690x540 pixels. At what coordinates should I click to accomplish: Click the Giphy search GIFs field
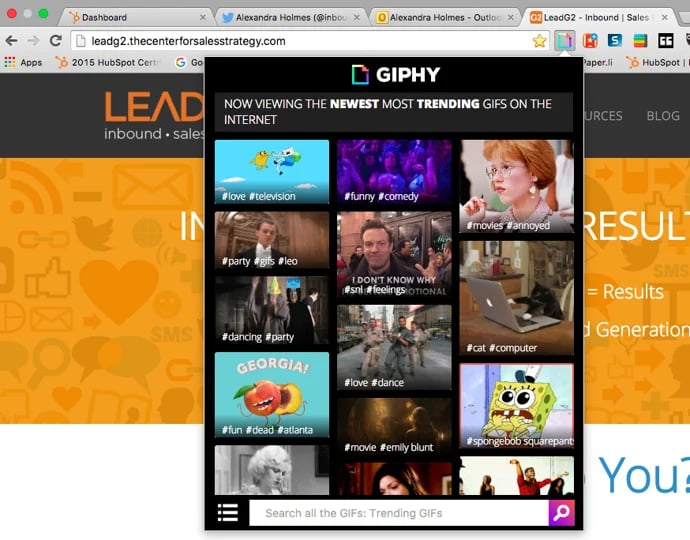pos(398,513)
